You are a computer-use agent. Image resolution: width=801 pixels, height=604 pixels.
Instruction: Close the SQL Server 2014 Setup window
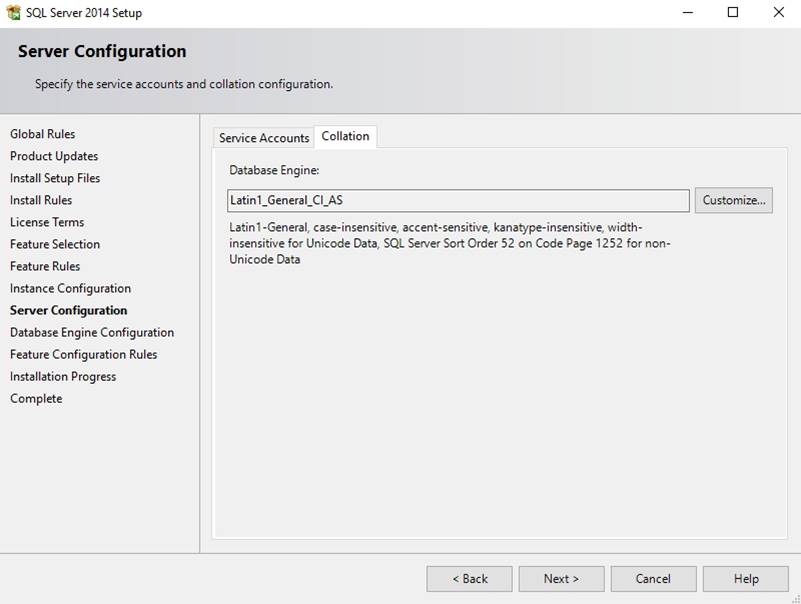click(779, 12)
